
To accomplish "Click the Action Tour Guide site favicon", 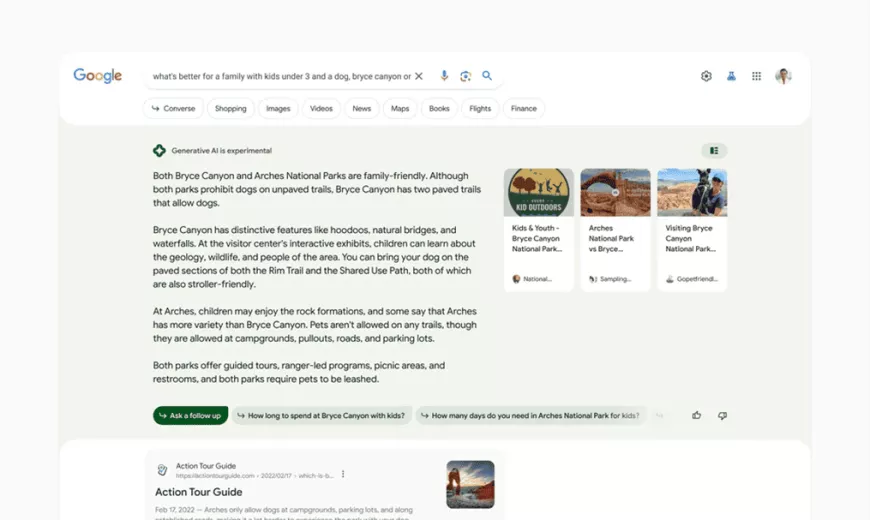I will [162, 470].
